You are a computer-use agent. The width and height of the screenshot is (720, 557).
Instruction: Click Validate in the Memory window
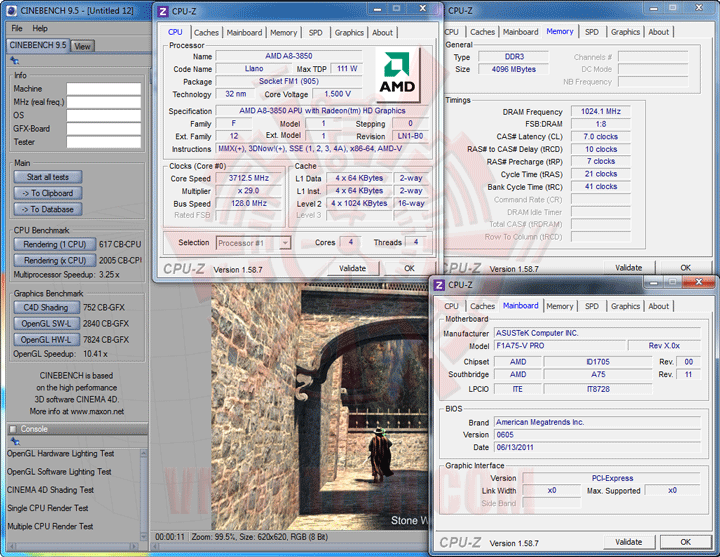coord(629,268)
